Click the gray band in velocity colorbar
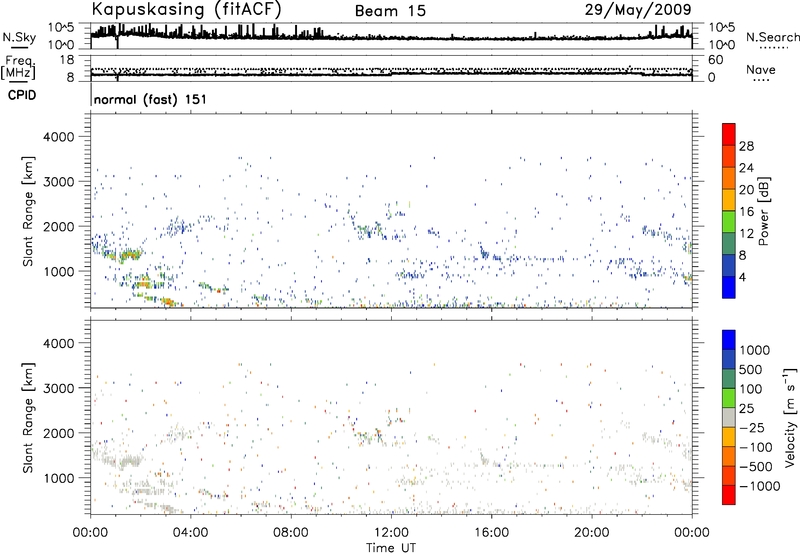The image size is (800, 554). tap(729, 418)
